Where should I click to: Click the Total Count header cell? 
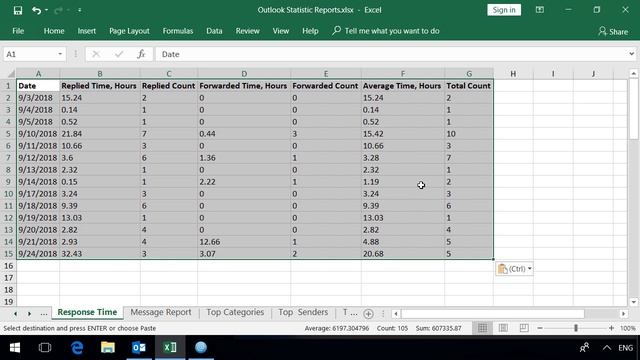469,86
